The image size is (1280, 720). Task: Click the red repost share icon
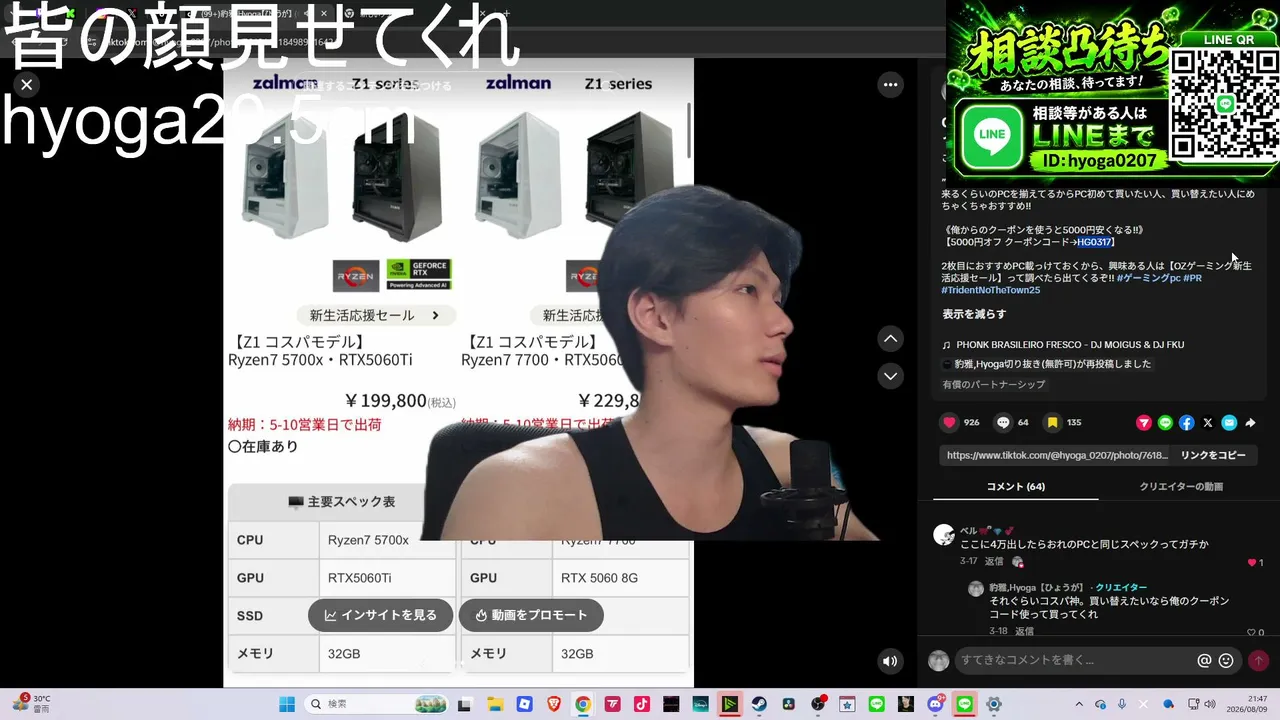(x=1144, y=423)
